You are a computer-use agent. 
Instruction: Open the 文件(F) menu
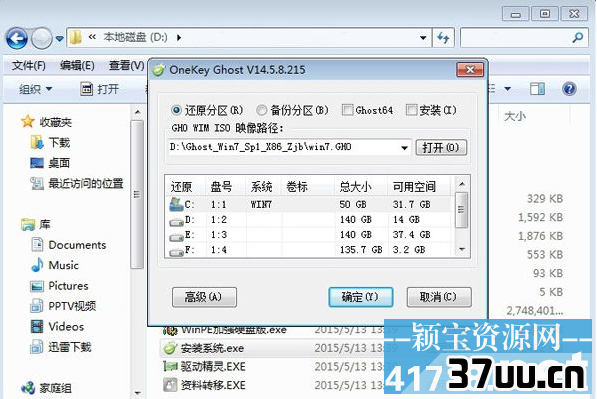[29, 65]
